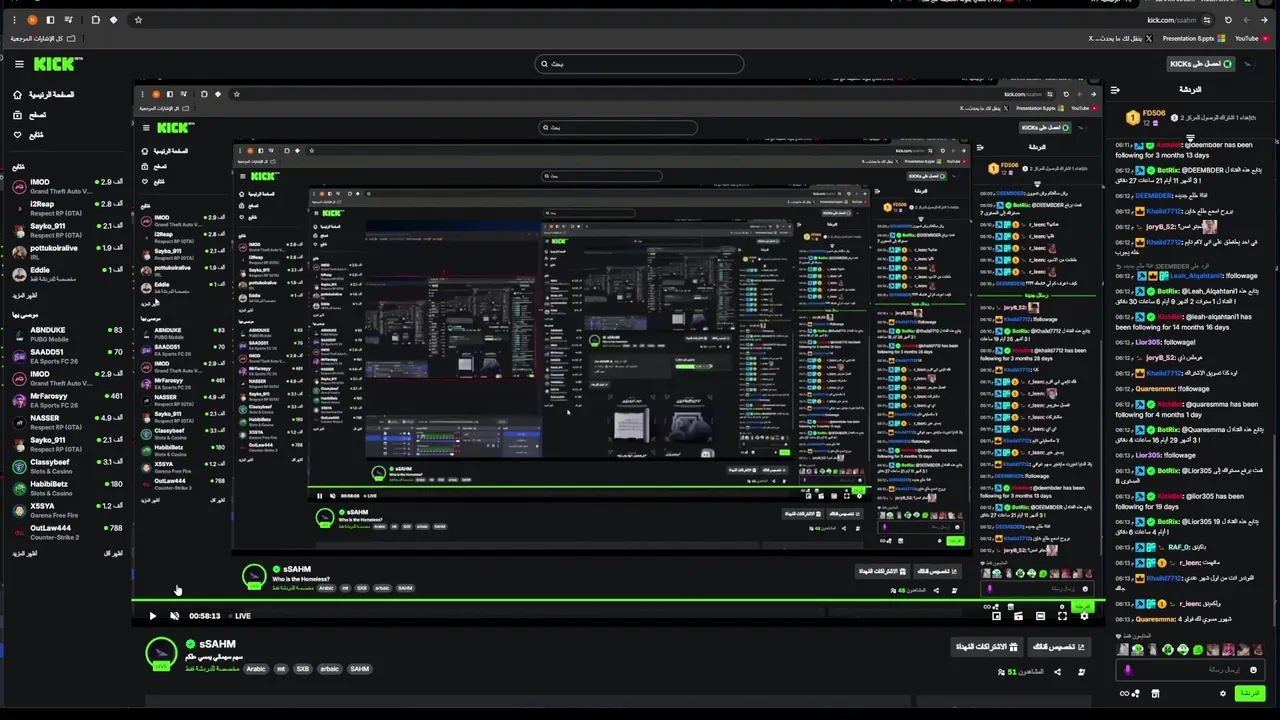This screenshot has height=720, width=1280.
Task: Open the X bookmark in bookmarks bar
Action: [x=1121, y=39]
